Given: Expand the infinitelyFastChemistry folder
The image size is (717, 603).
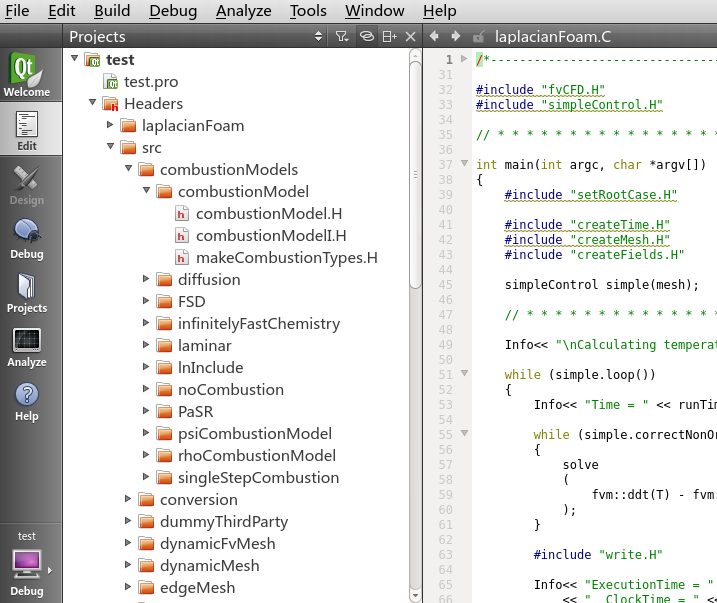Looking at the screenshot, I should [x=146, y=322].
